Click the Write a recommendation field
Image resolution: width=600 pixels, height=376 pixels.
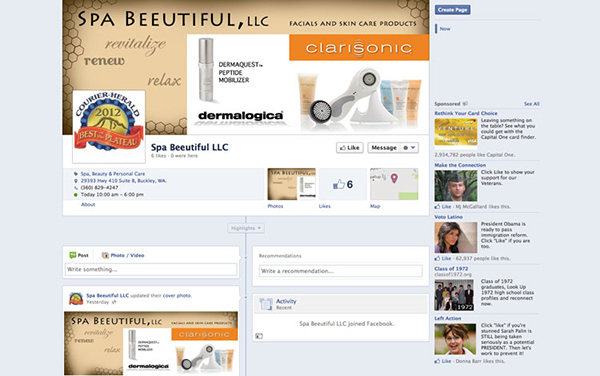341,271
